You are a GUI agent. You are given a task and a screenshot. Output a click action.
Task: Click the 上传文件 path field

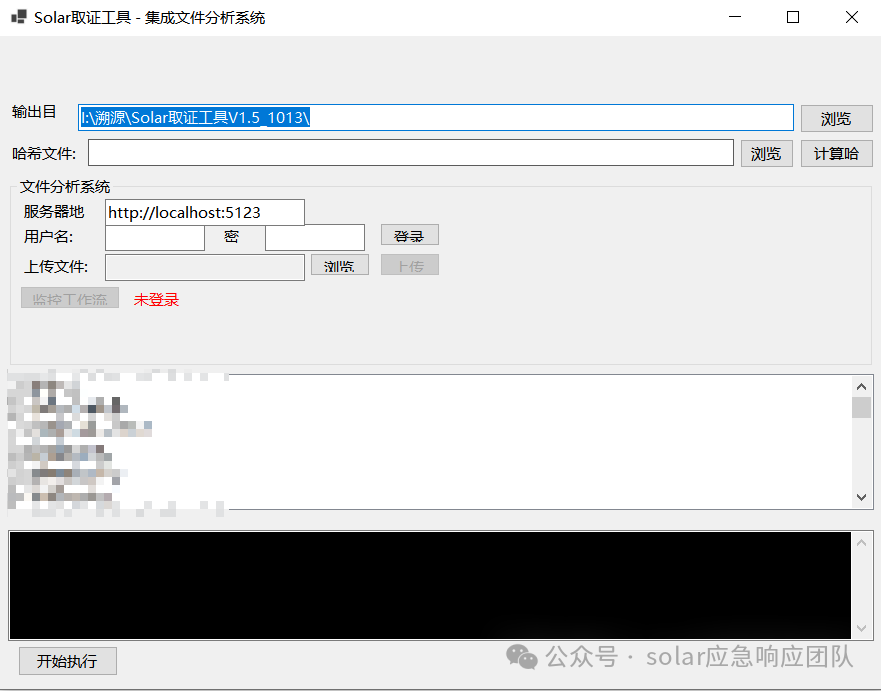click(205, 267)
